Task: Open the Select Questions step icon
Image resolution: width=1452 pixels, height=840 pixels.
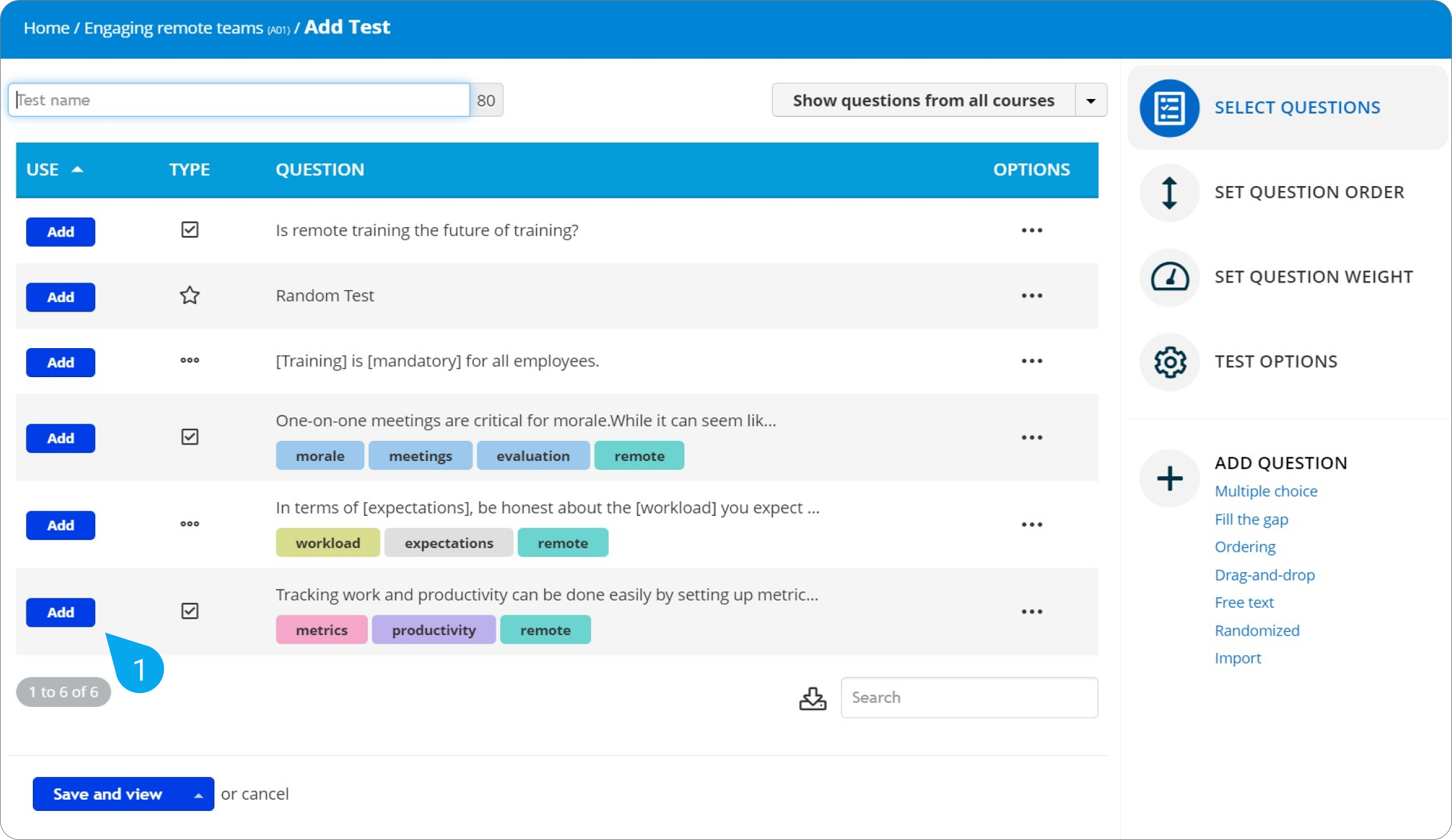Action: [x=1169, y=108]
